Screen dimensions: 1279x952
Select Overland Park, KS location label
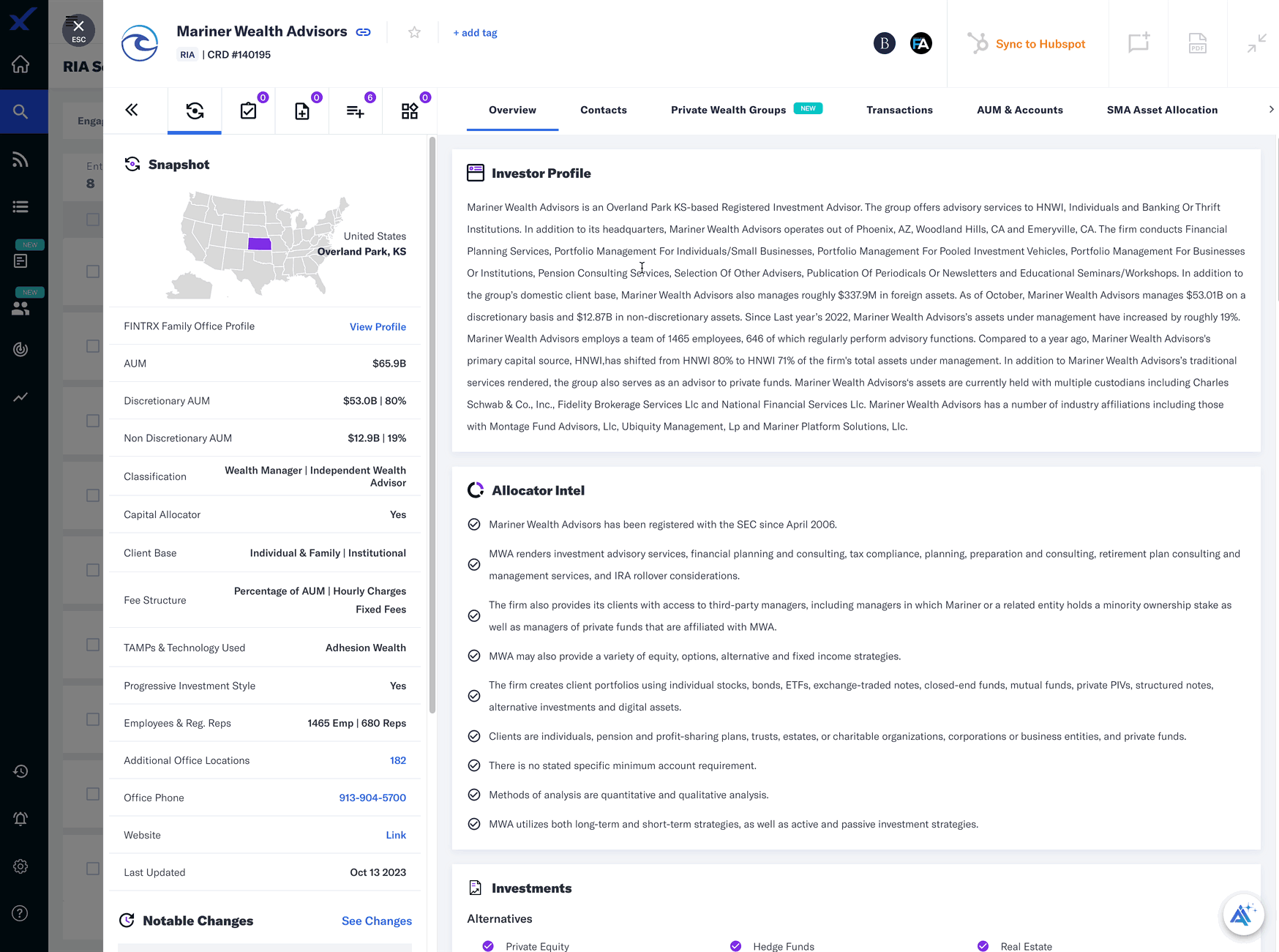coord(361,252)
